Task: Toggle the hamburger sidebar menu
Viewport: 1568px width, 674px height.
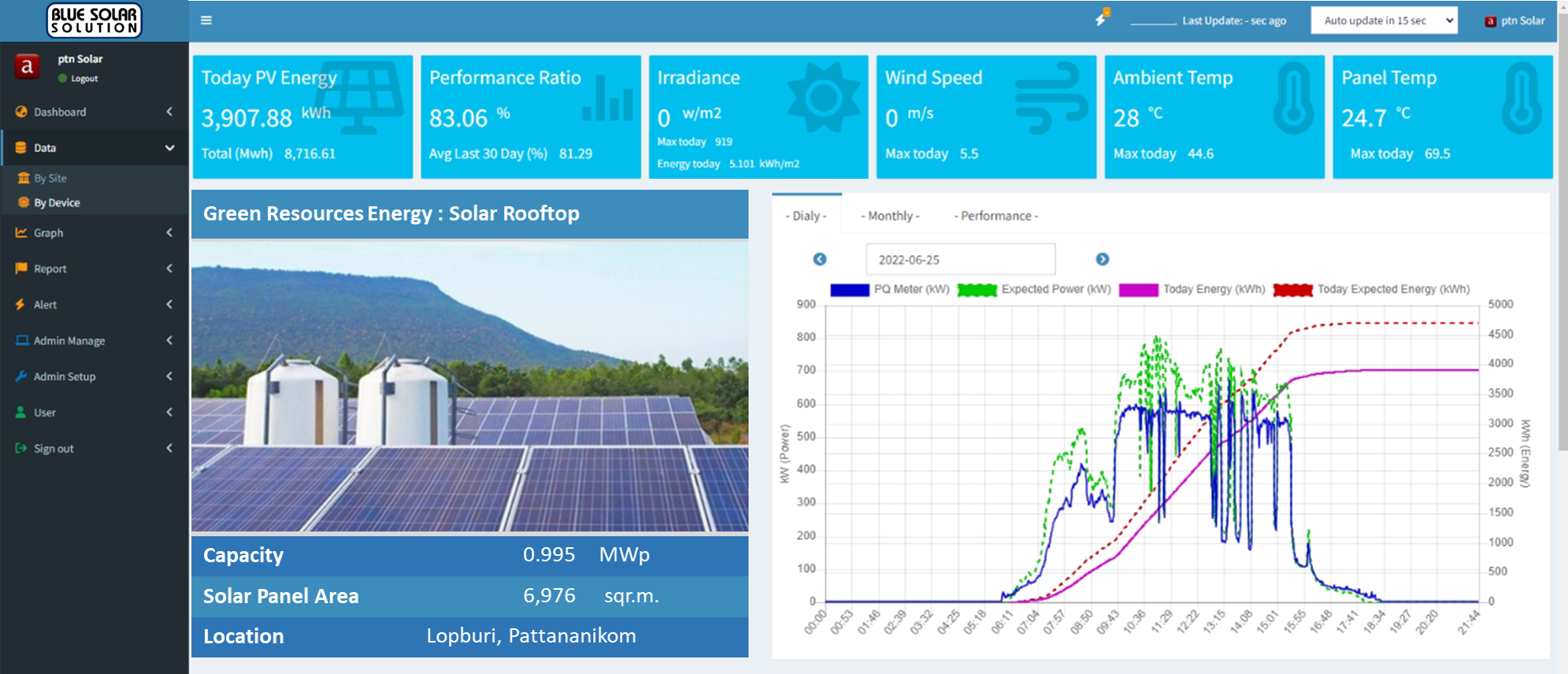Action: point(206,20)
